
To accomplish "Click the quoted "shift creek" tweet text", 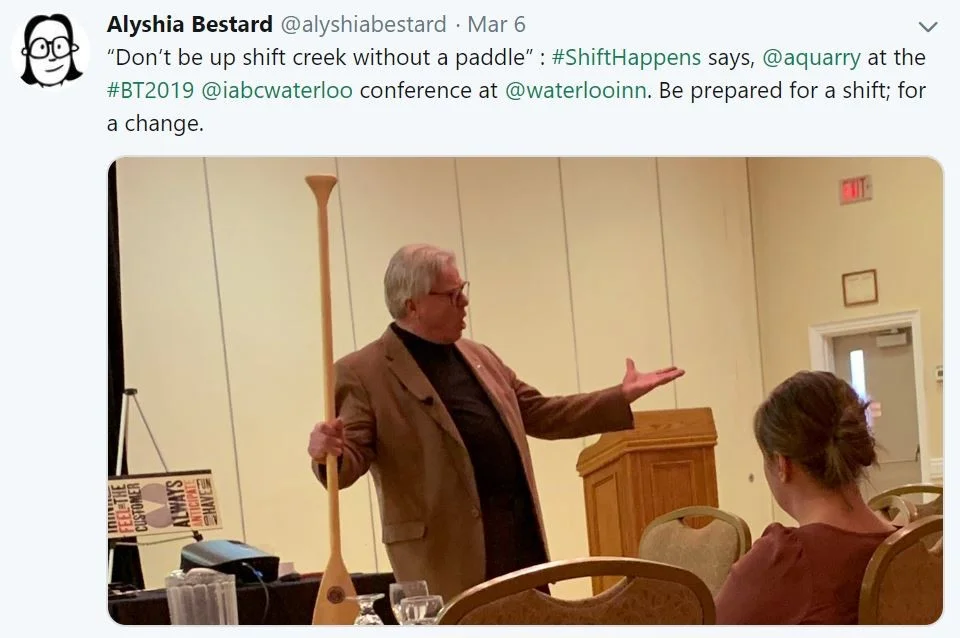I will (316, 58).
